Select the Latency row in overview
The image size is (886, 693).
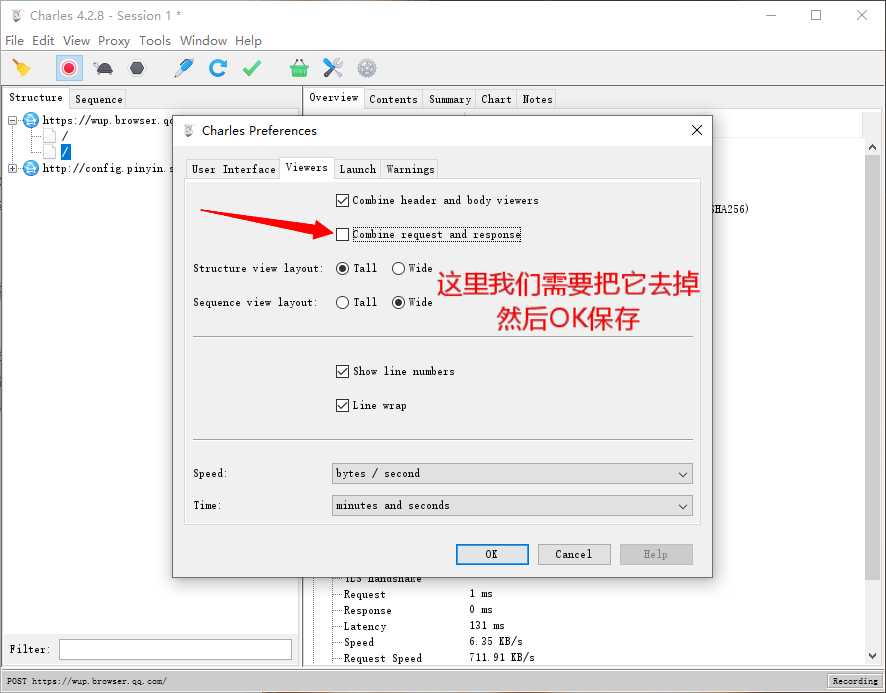tap(365, 626)
